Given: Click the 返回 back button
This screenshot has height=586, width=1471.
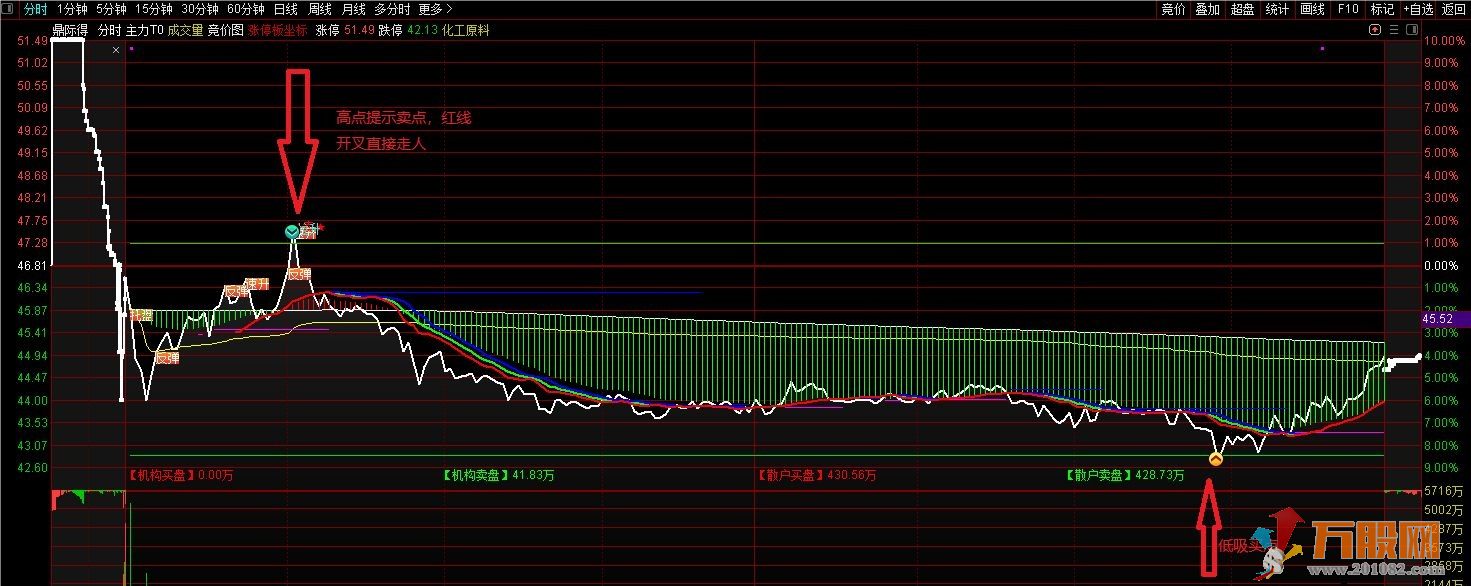Looking at the screenshot, I should pyautogui.click(x=1453, y=9).
